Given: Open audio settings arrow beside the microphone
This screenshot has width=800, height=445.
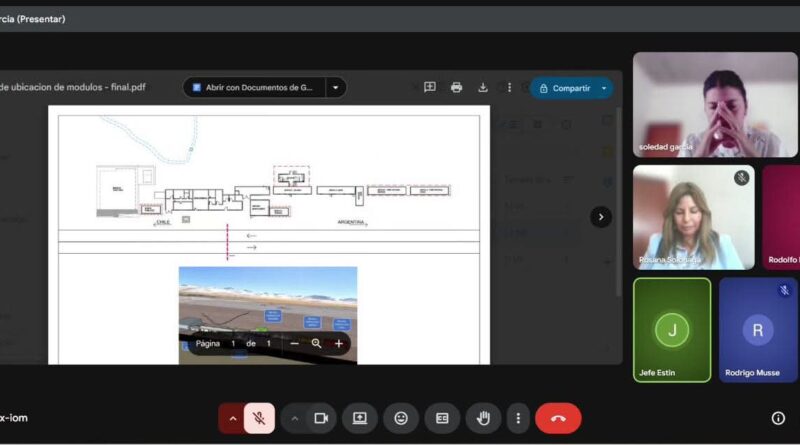Looking at the screenshot, I should (x=232, y=418).
